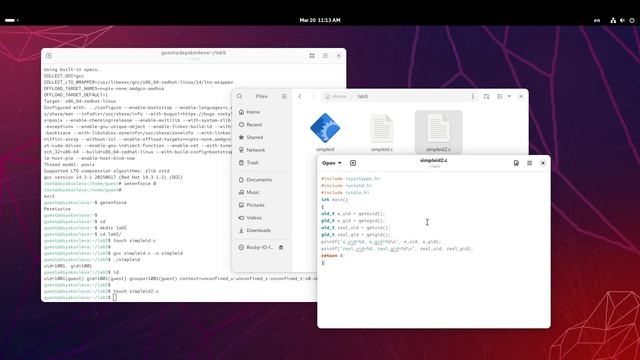
Task: Open Network in the Files sidebar
Action: point(262,150)
